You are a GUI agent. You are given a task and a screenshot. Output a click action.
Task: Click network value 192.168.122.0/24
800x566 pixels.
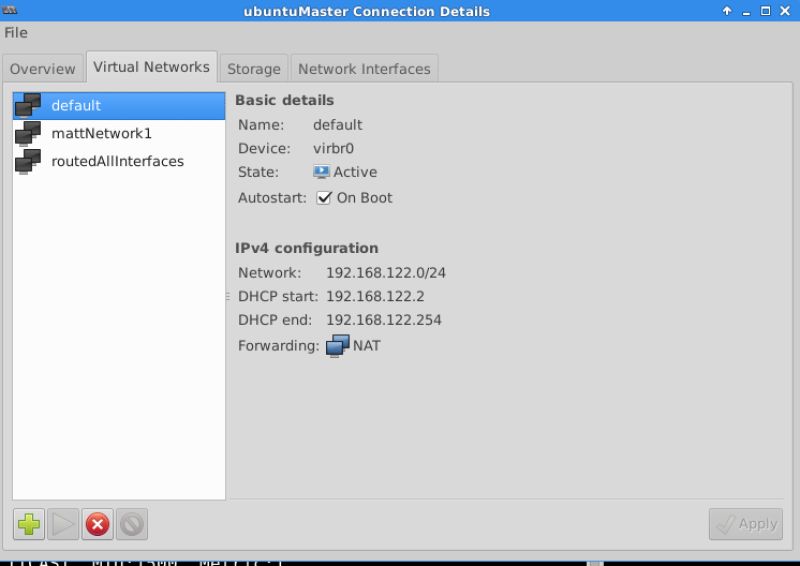pos(386,273)
